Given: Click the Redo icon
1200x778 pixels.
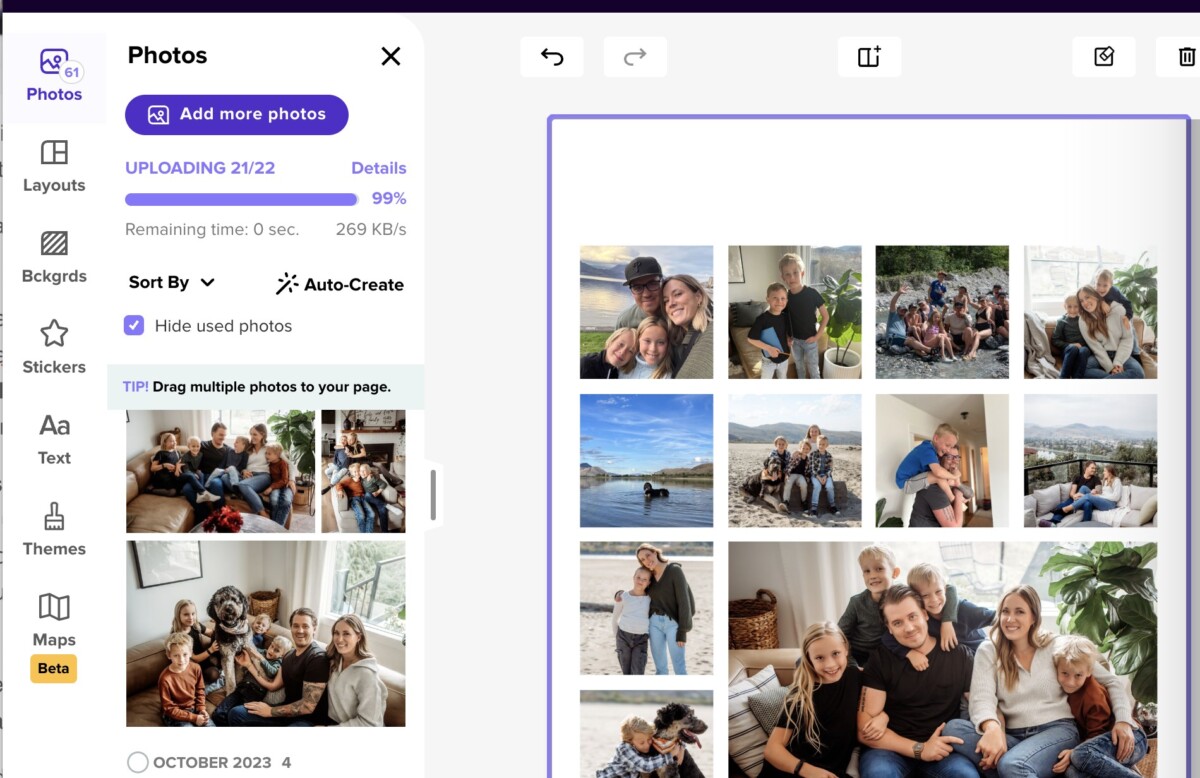Looking at the screenshot, I should point(634,56).
